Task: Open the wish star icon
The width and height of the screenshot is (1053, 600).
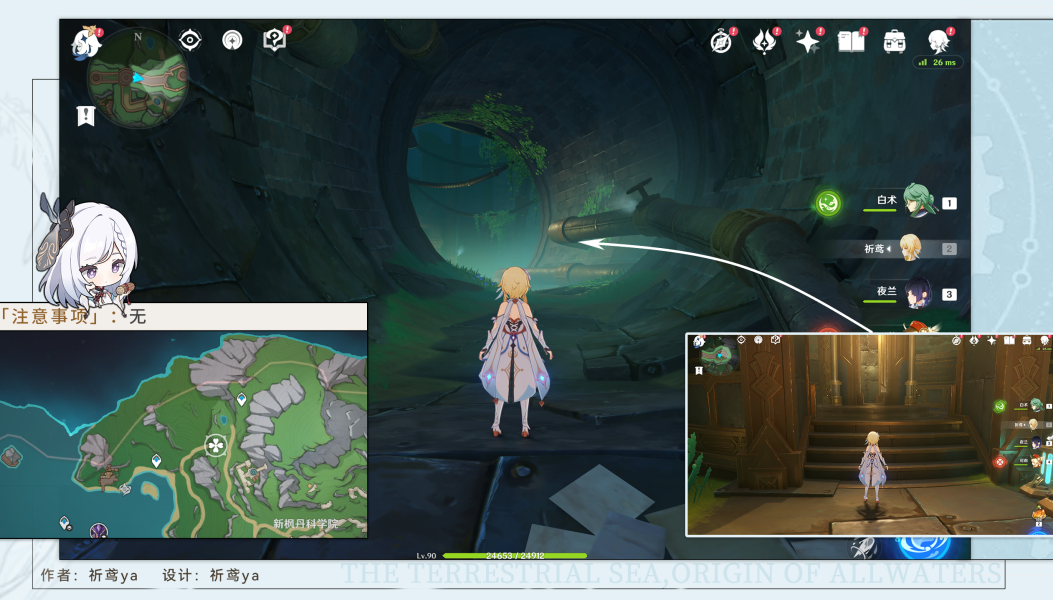Action: [x=807, y=41]
